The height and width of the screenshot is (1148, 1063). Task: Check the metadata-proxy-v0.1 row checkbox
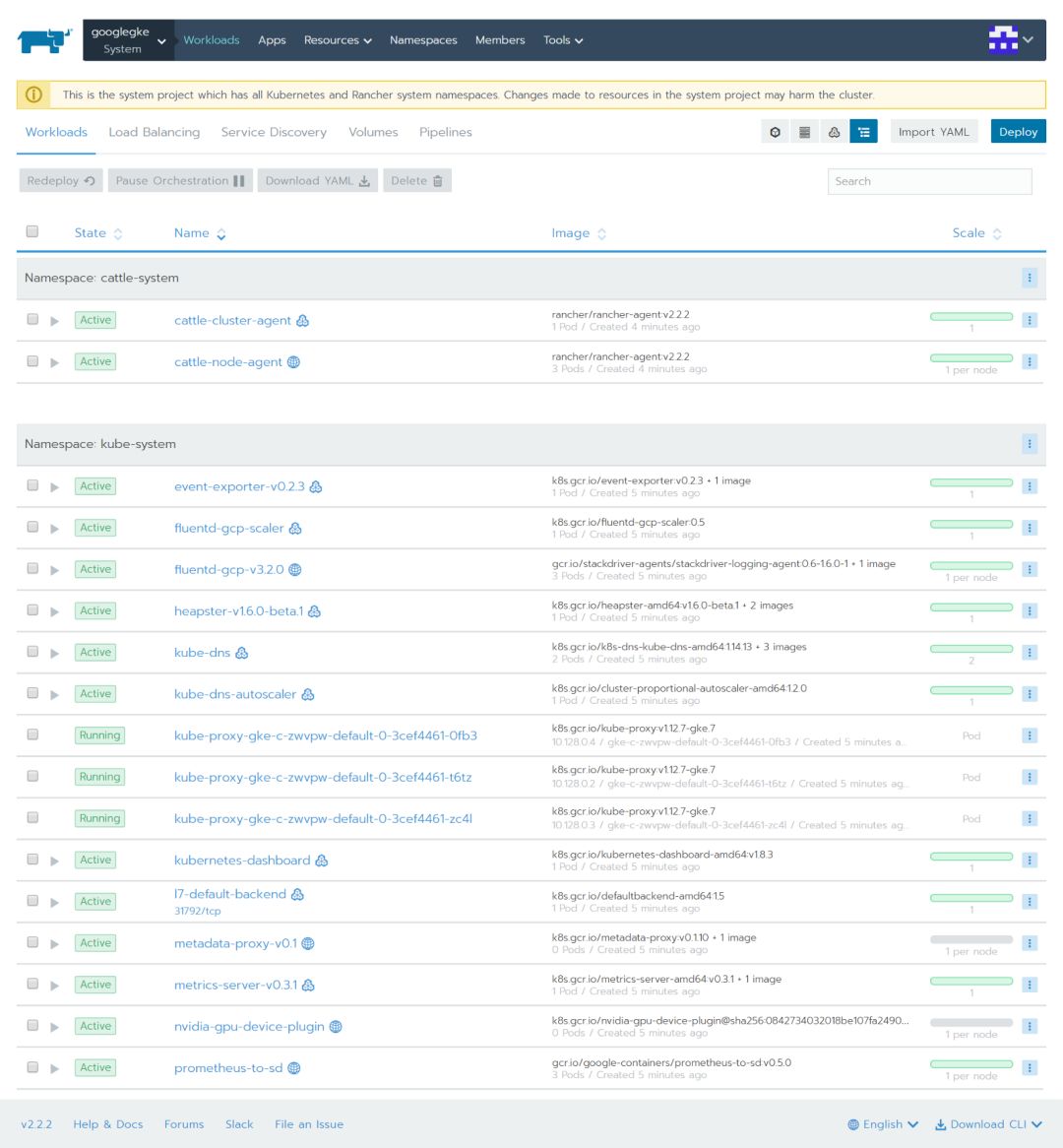point(32,942)
